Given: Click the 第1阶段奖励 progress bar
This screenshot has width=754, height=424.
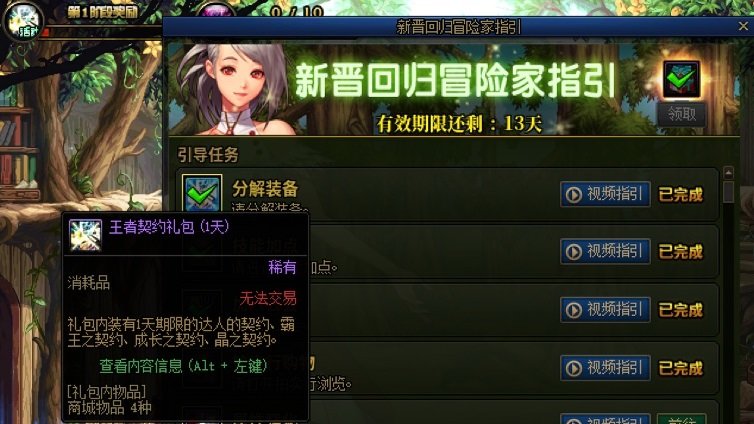Looking at the screenshot, I should [102, 33].
